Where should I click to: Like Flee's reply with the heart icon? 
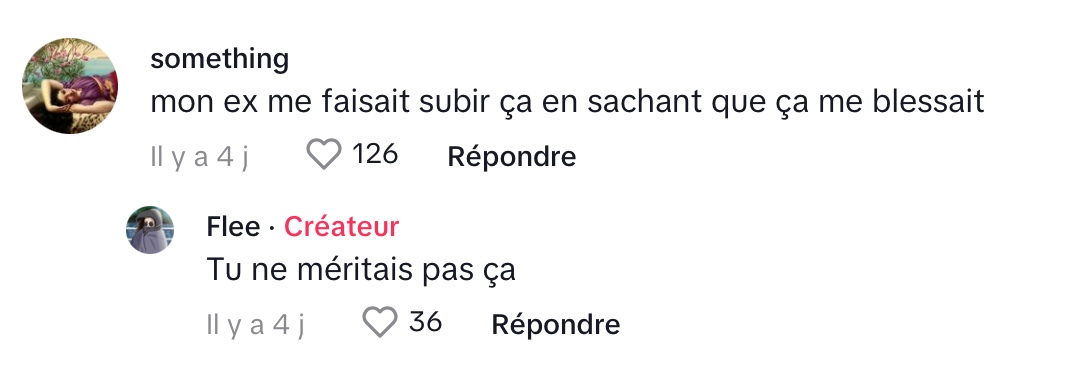tap(380, 322)
